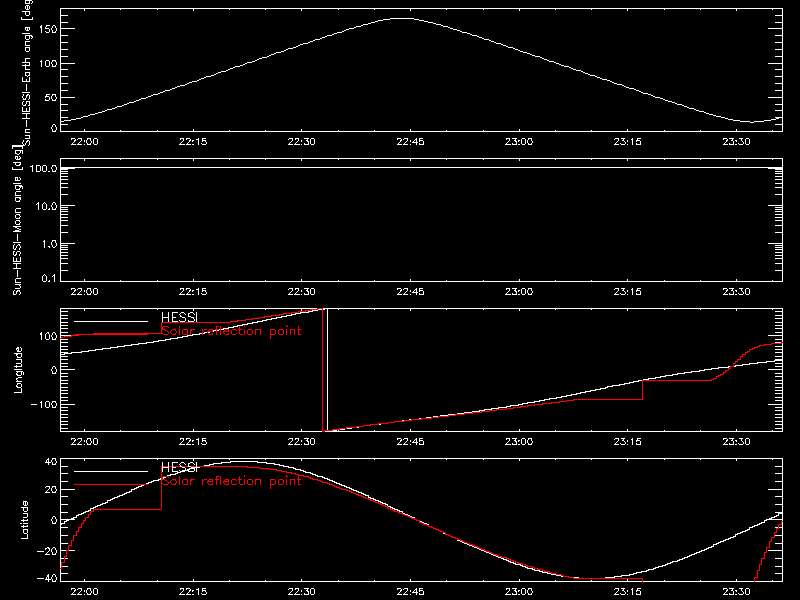The image size is (800, 600).
Task: Click the peak of the Earth angle curve
Action: pyautogui.click(x=403, y=18)
